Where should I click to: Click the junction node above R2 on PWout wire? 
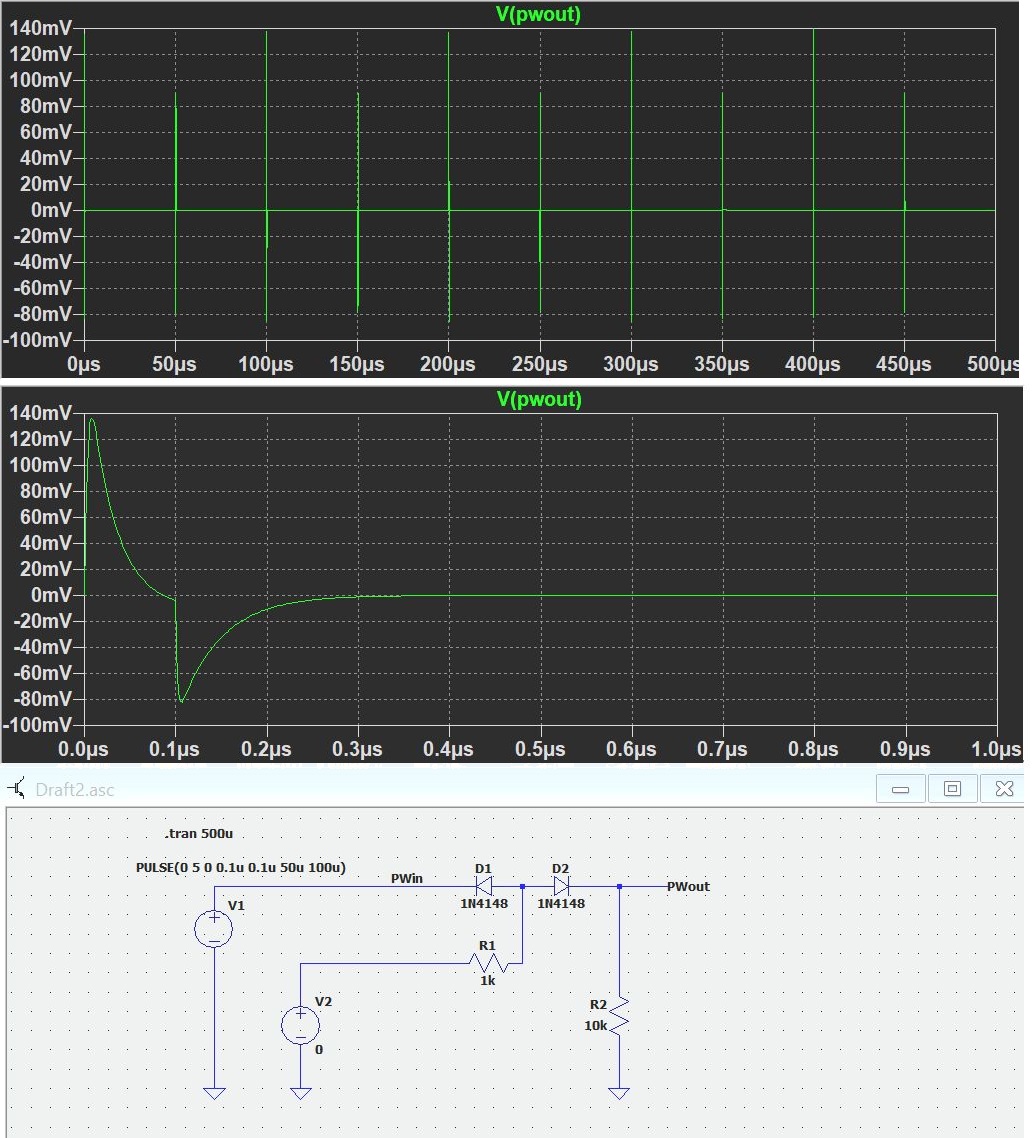pos(619,886)
